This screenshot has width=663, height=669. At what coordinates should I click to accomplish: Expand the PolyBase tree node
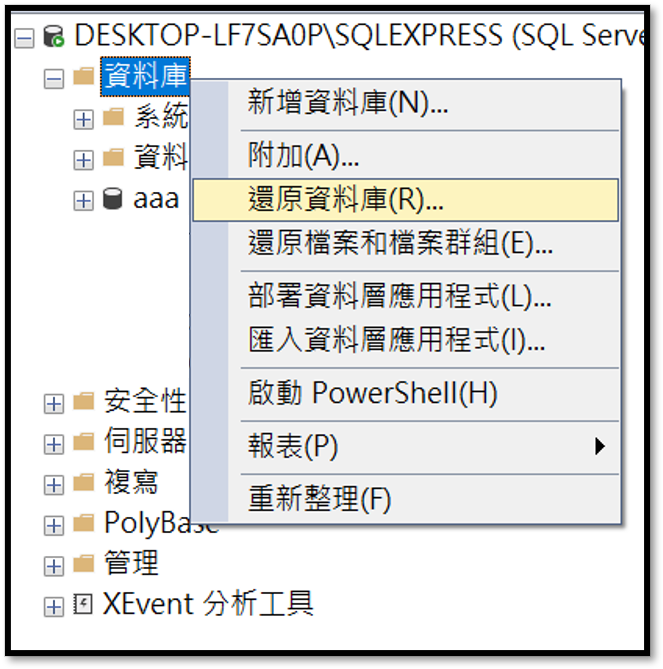pyautogui.click(x=54, y=524)
